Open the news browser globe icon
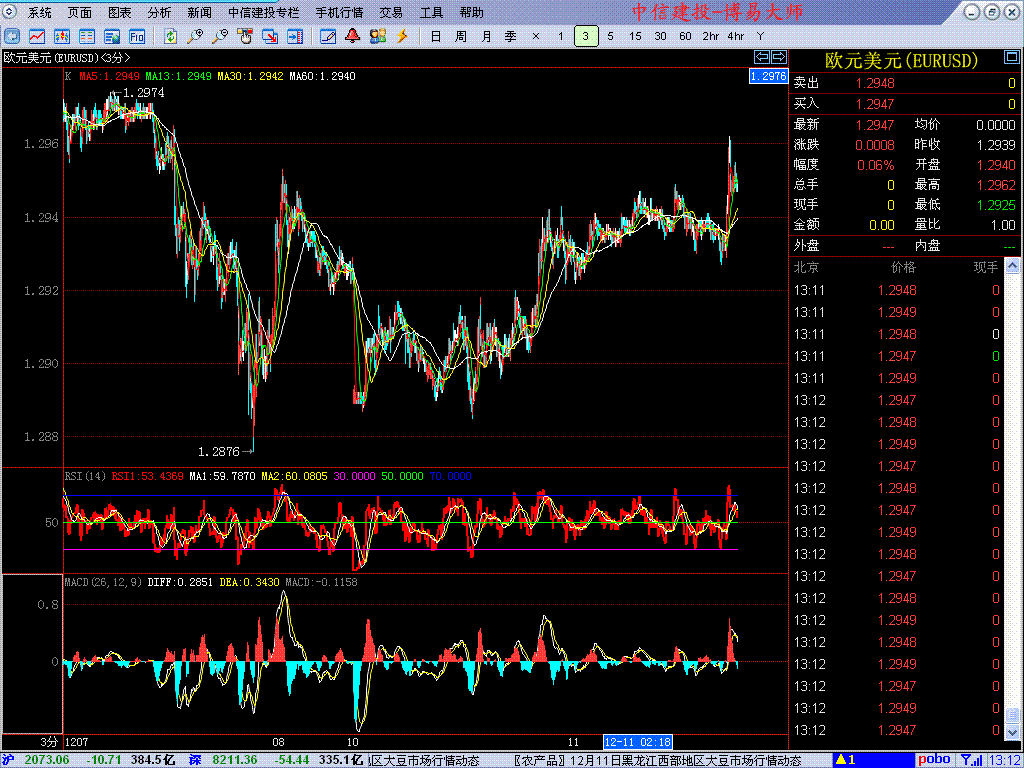1024x768 pixels. pyautogui.click(x=112, y=36)
